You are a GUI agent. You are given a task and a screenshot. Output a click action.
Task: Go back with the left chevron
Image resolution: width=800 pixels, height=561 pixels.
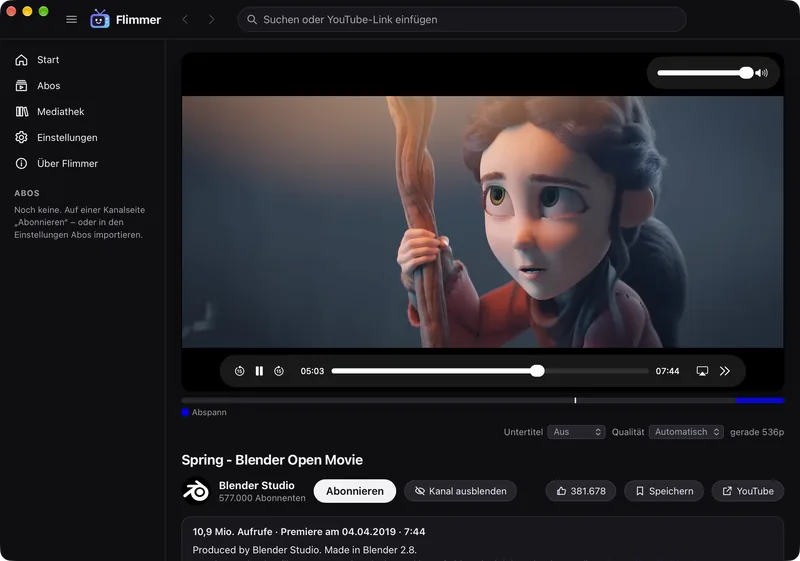[x=185, y=19]
